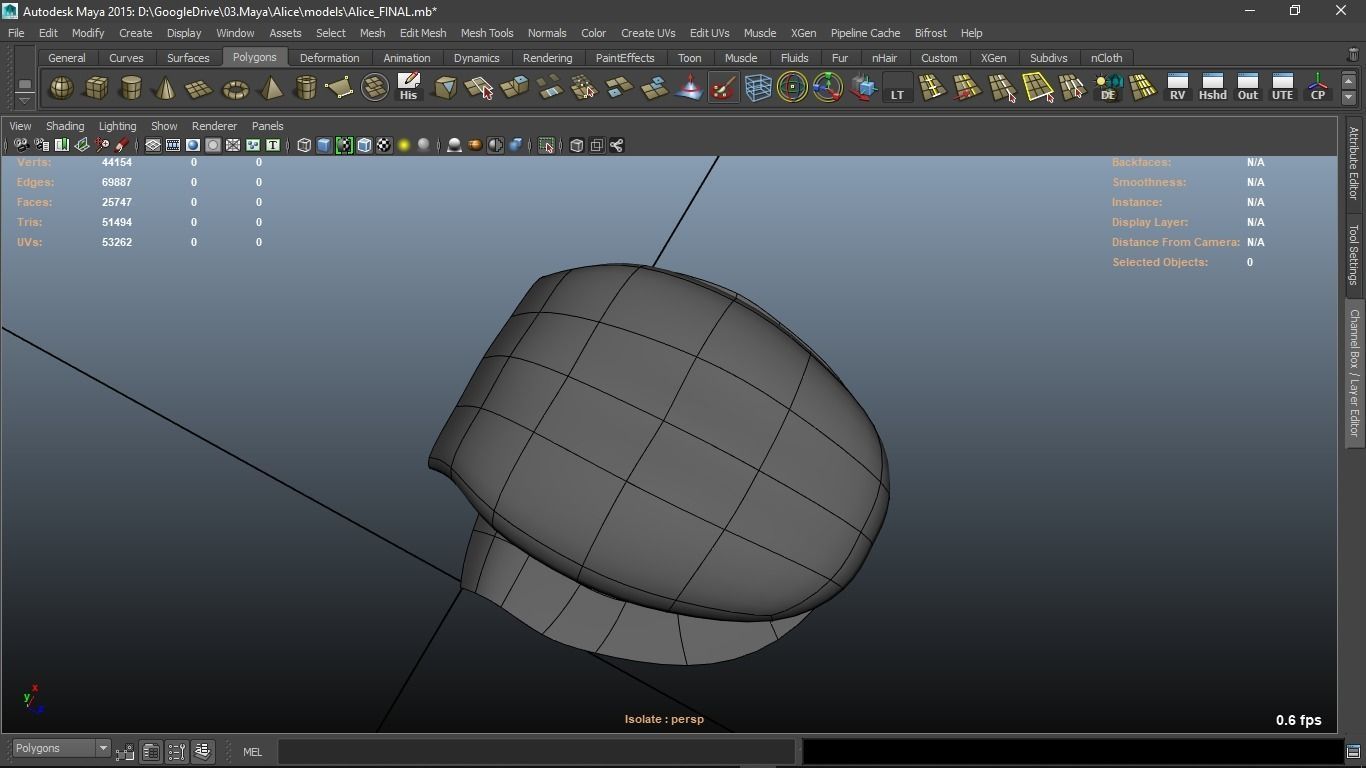The width and height of the screenshot is (1366, 768).
Task: Click the Faces count value 25747
Action: tap(116, 202)
